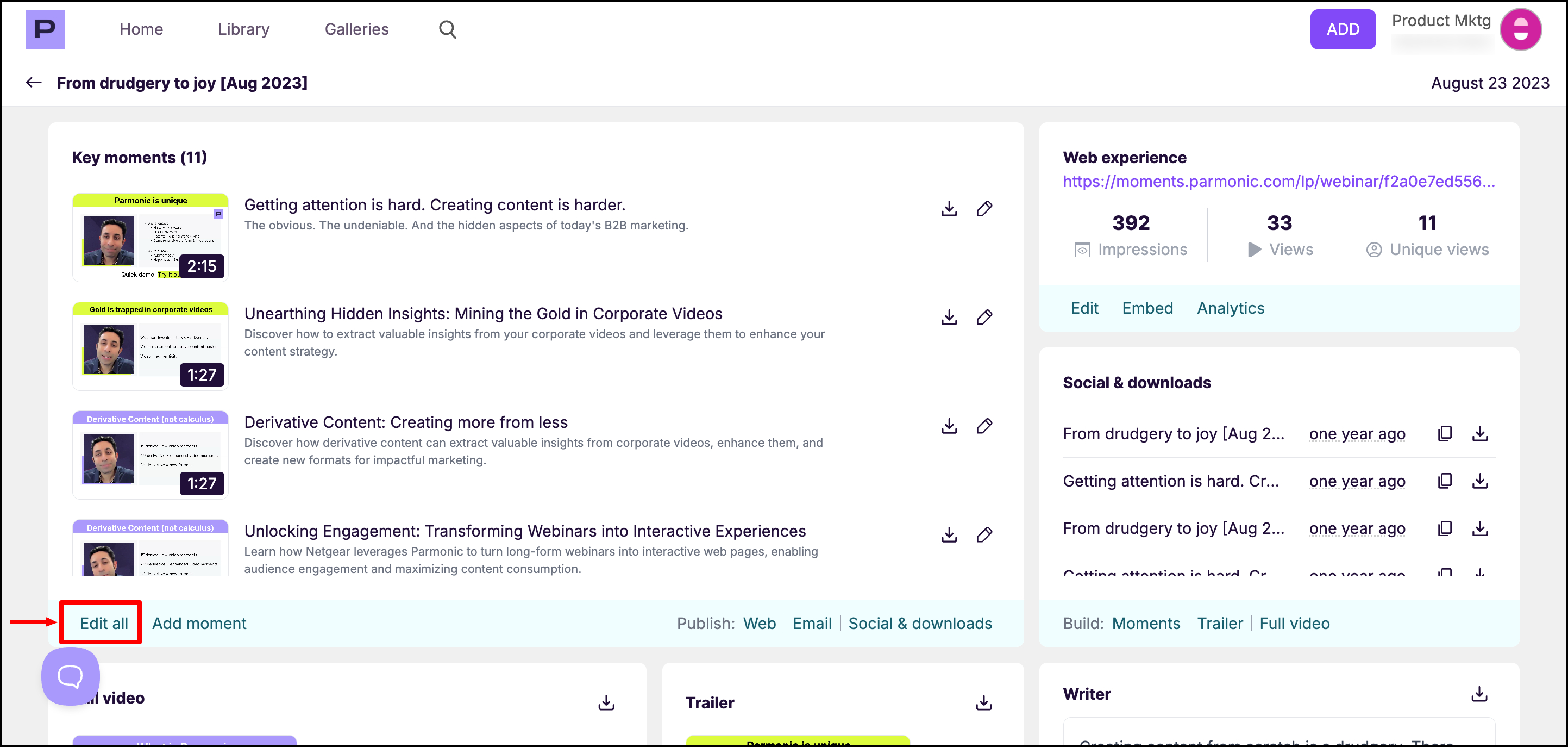Open the Product Mktg profile avatar

pos(1520,29)
